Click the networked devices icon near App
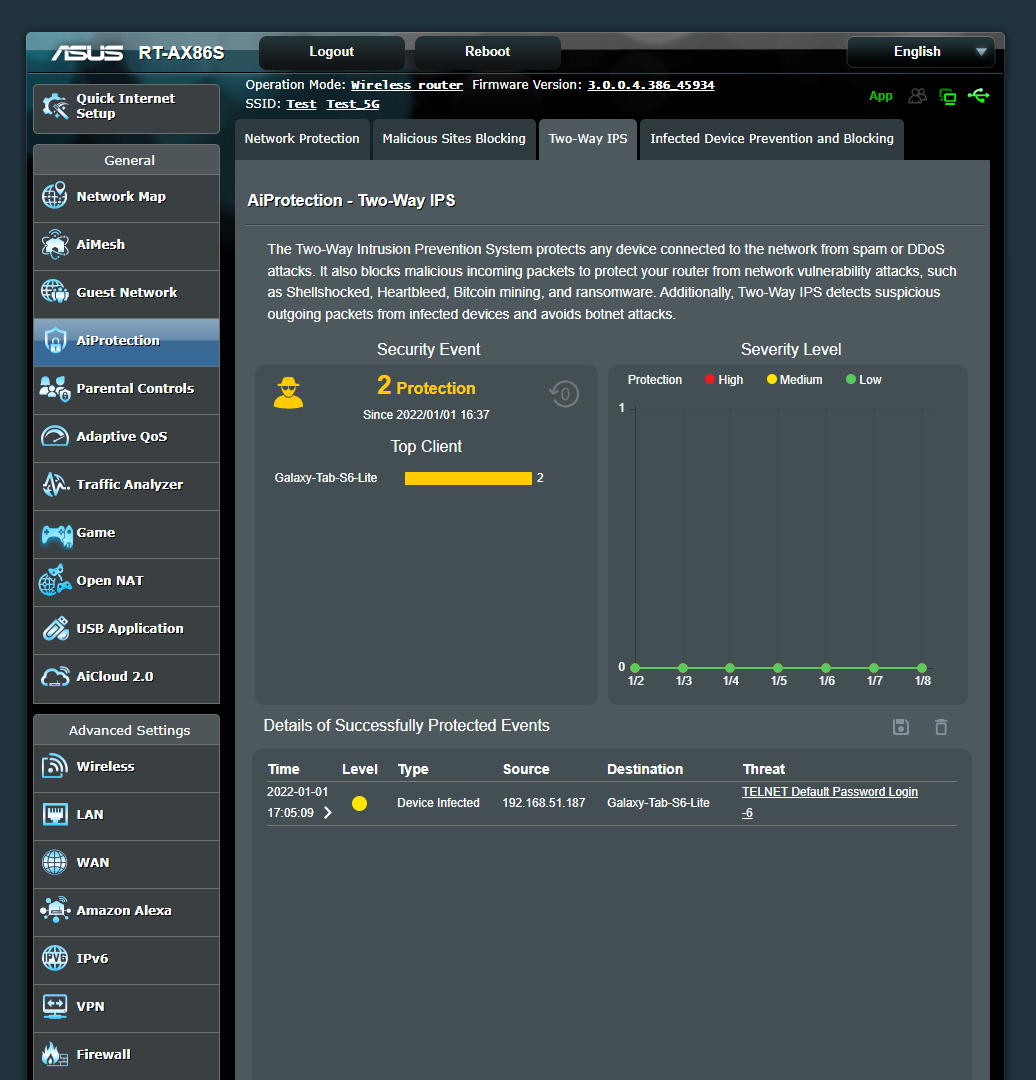Viewport: 1036px width, 1080px height. [947, 96]
